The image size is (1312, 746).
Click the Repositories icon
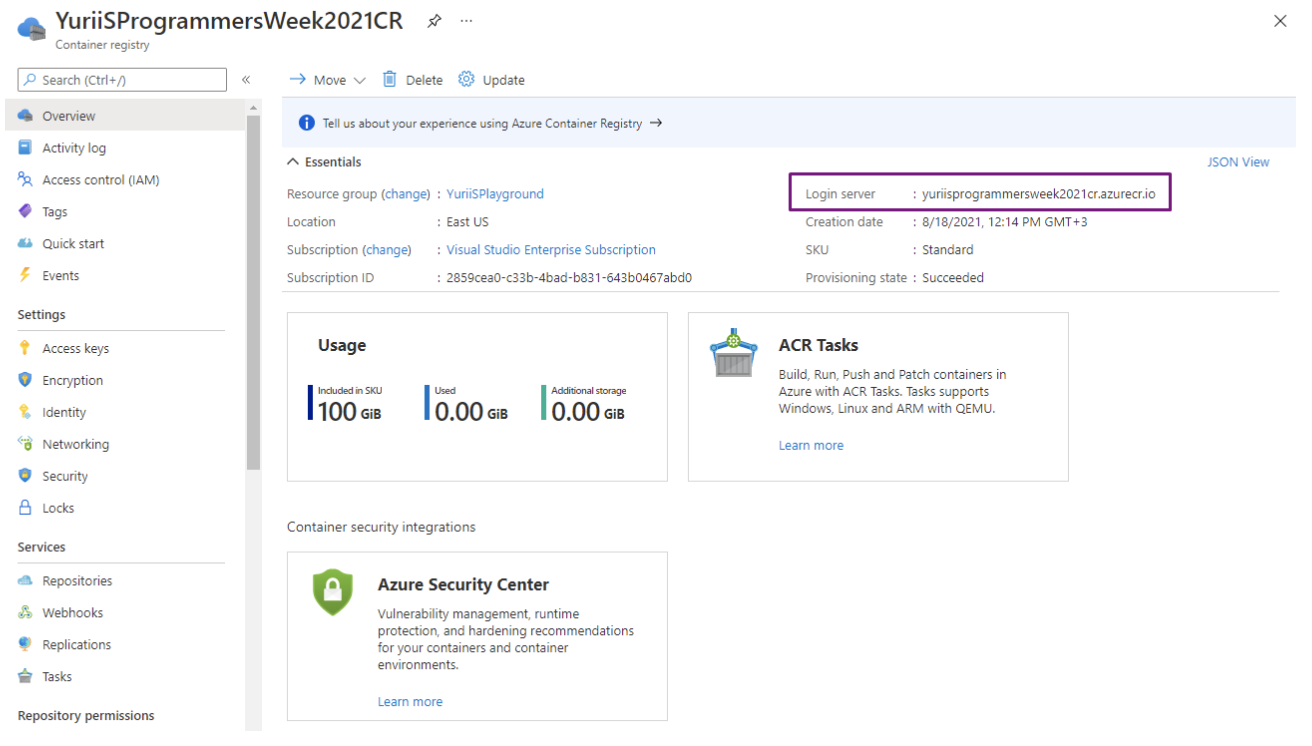tap(25, 581)
